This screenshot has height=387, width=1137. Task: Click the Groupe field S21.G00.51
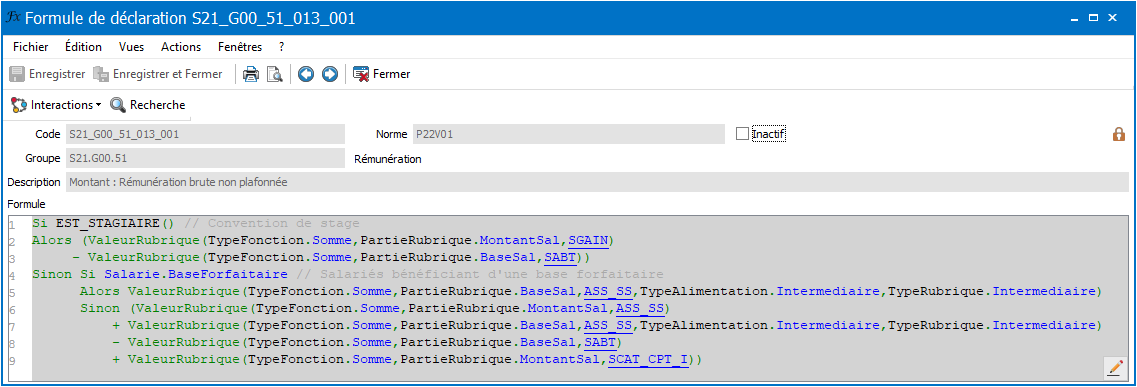coord(204,158)
